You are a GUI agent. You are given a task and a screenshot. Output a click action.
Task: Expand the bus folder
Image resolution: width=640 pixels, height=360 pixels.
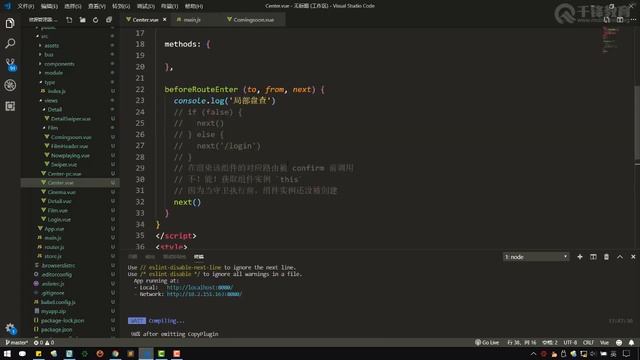tap(49, 55)
